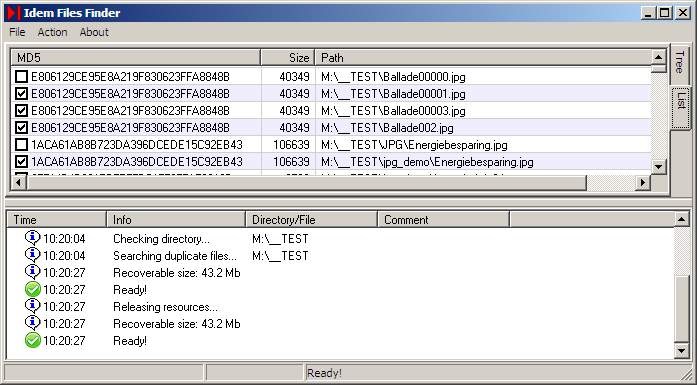Select path M:\__TEST\Ballade00003.jpg
The image size is (697, 385).
tap(393, 111)
